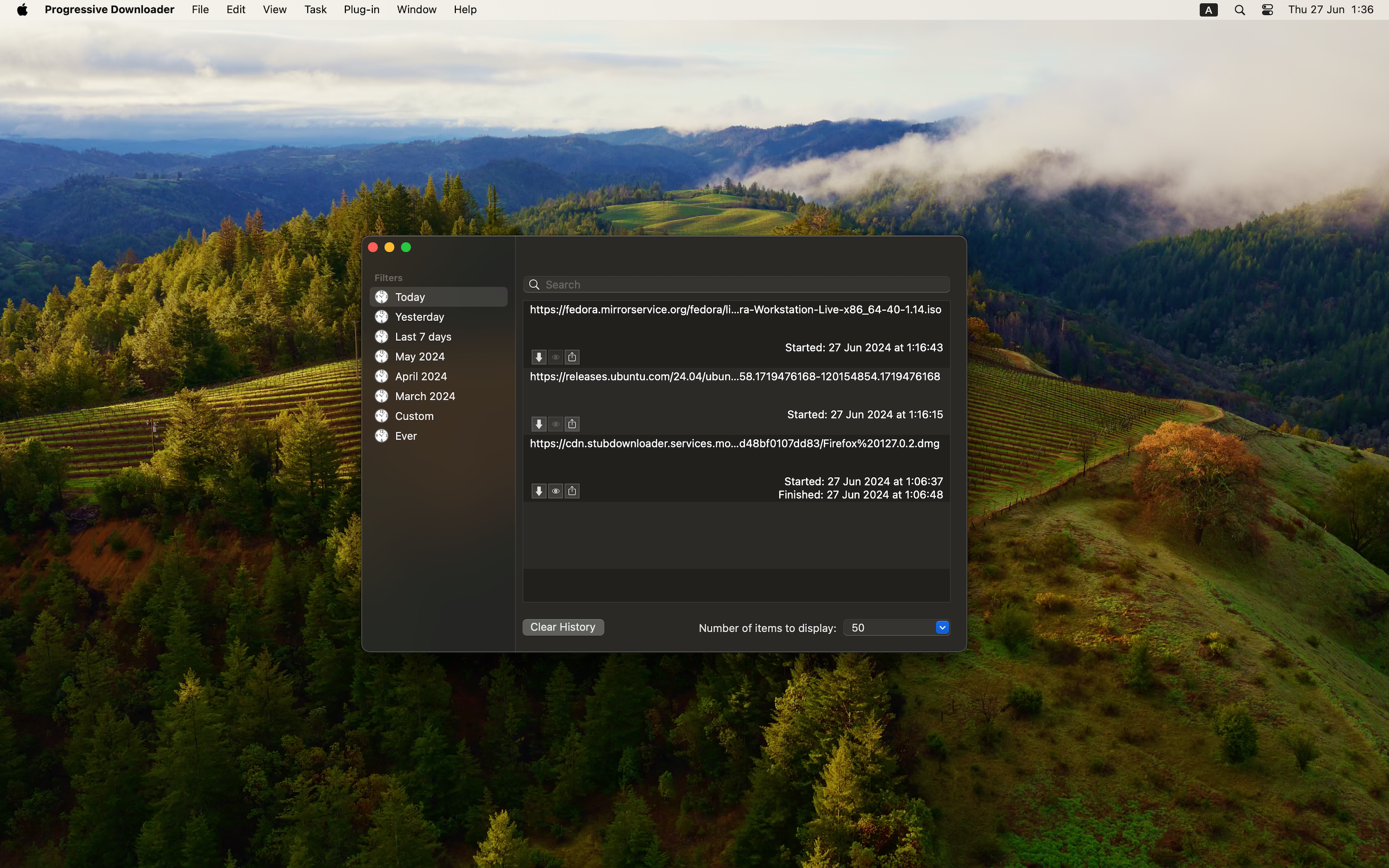Choose the Custom date filter
This screenshot has height=868, width=1389.
click(x=414, y=416)
